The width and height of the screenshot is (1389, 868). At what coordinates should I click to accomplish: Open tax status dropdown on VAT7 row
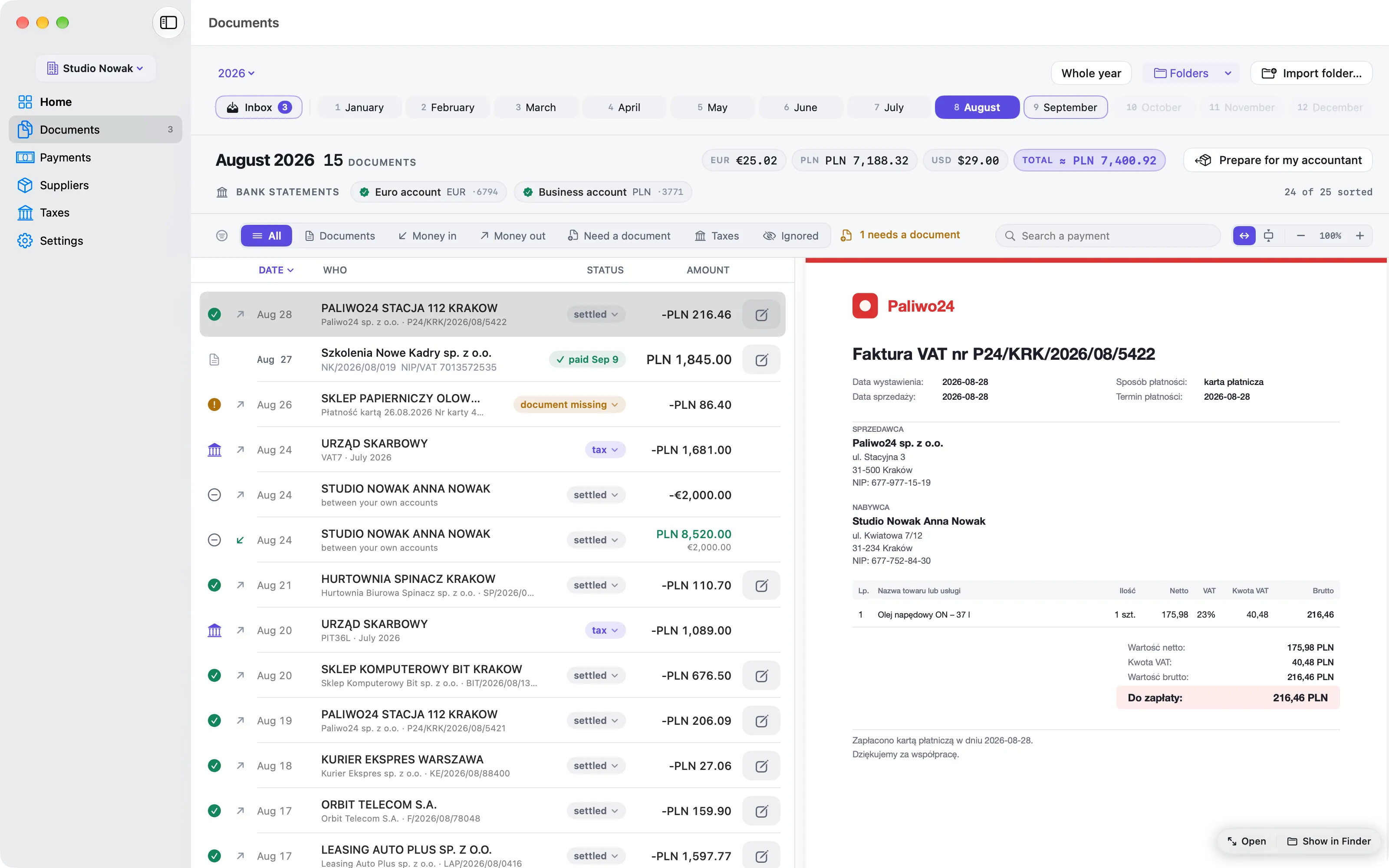tap(605, 450)
